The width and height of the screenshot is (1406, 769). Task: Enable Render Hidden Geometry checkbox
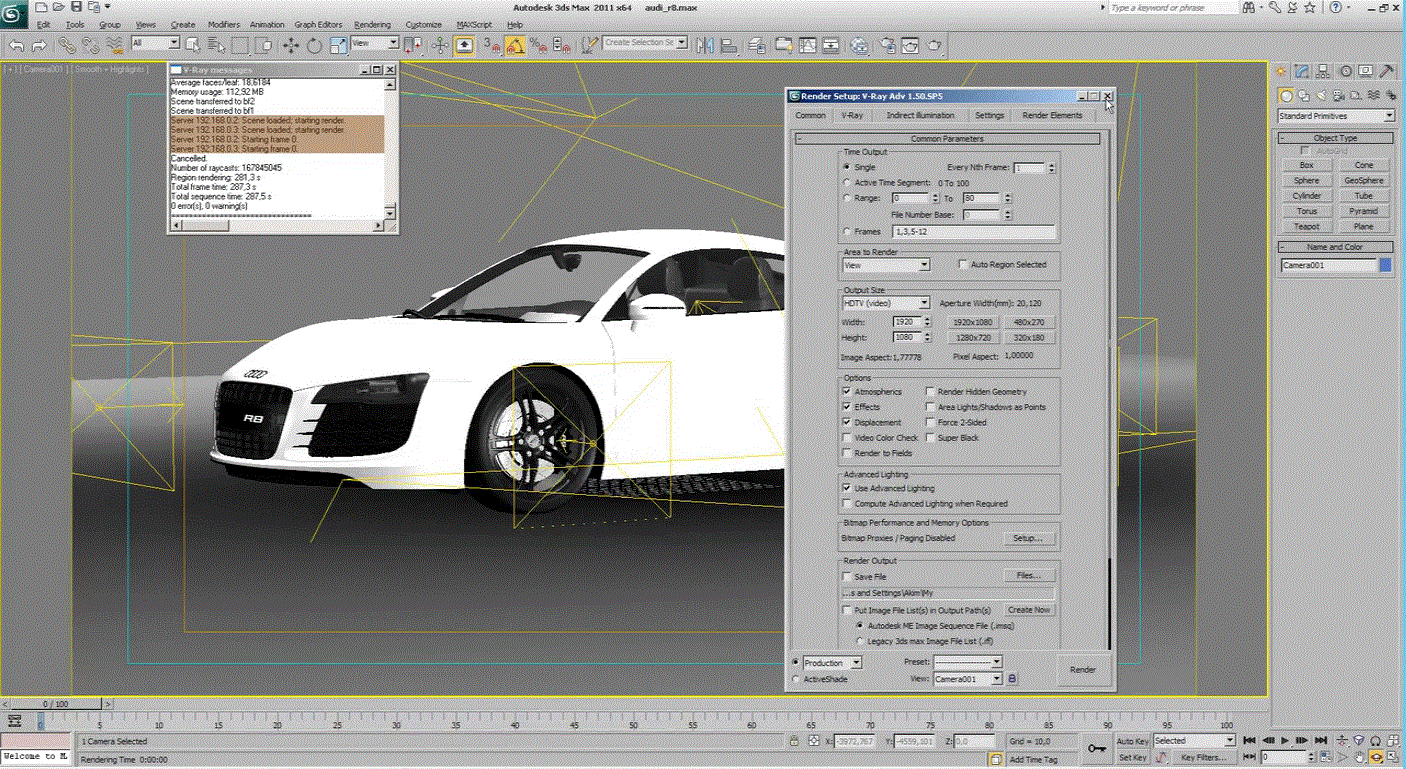[930, 392]
